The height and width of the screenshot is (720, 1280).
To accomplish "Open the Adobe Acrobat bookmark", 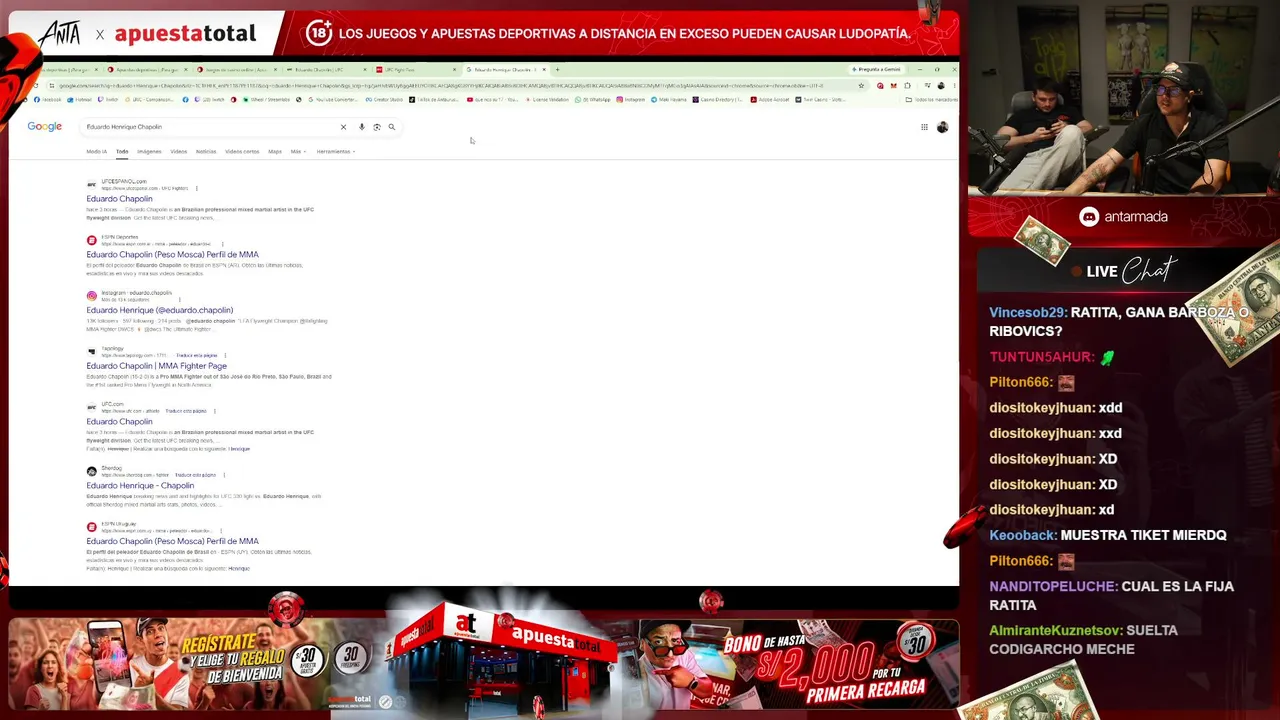I will click(x=770, y=99).
